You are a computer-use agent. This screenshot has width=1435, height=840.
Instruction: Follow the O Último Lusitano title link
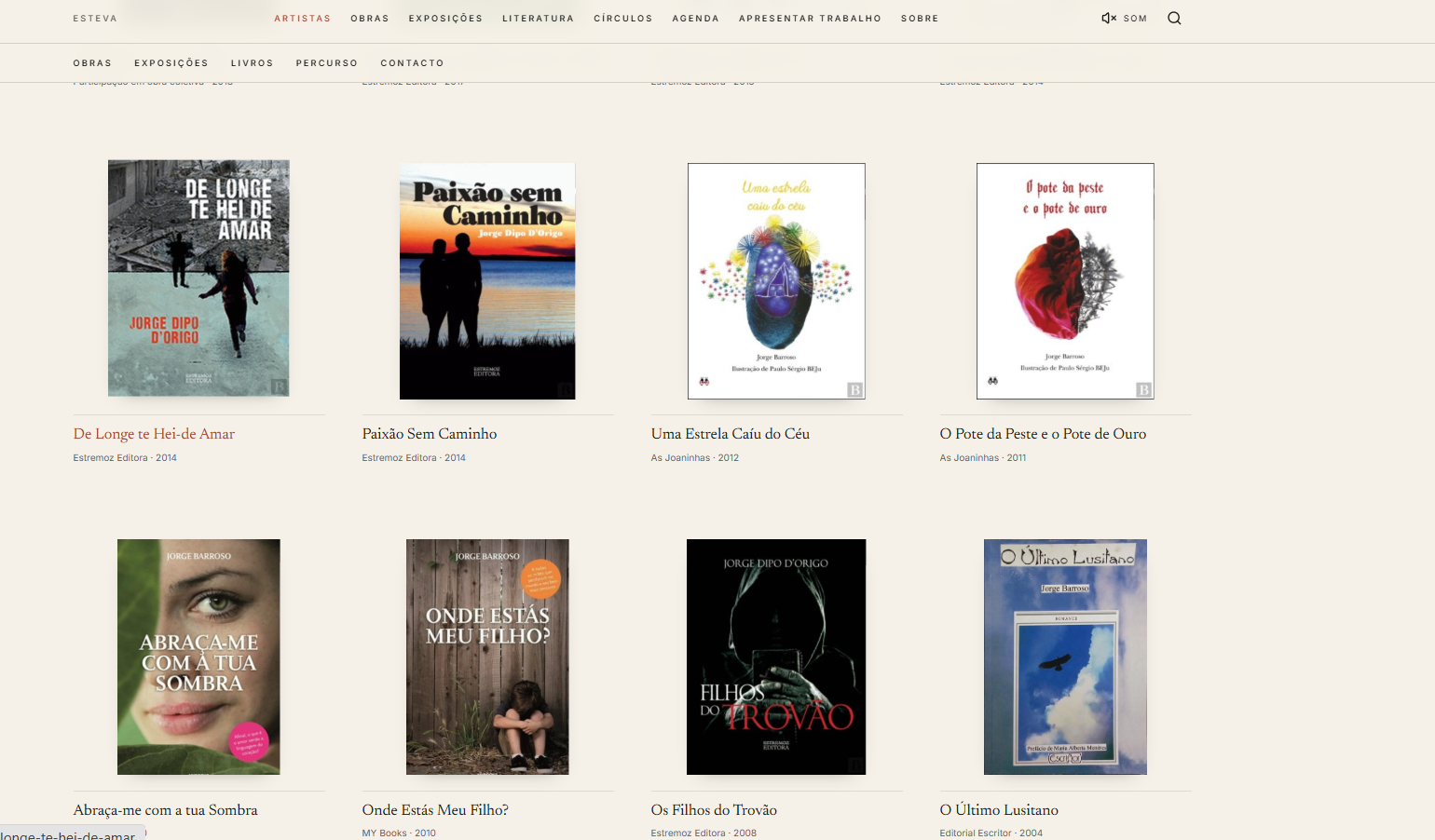click(x=999, y=810)
